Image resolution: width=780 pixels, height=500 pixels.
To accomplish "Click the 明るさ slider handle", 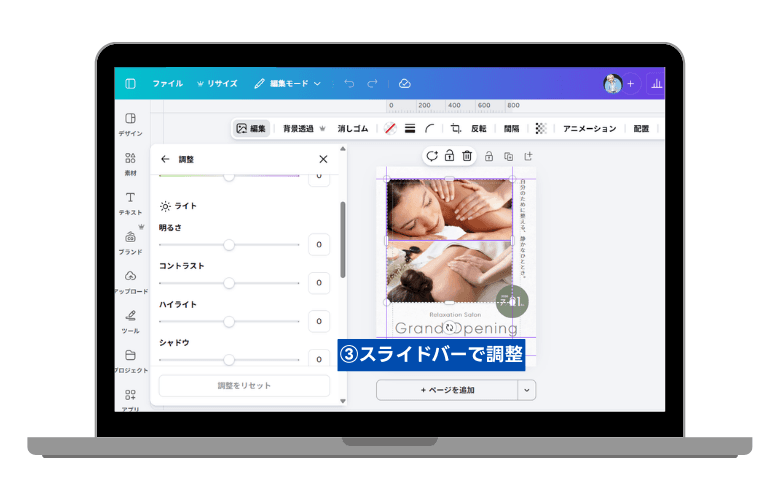I will pyautogui.click(x=229, y=244).
